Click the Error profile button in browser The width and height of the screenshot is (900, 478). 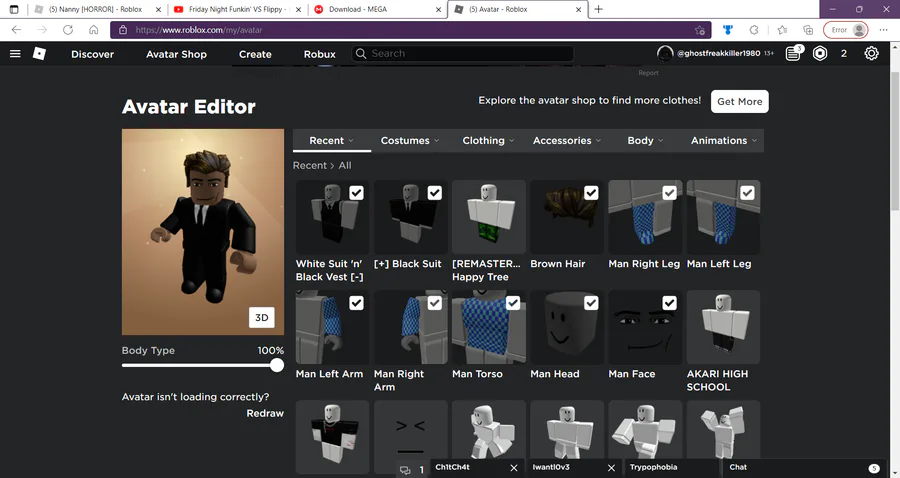click(846, 30)
